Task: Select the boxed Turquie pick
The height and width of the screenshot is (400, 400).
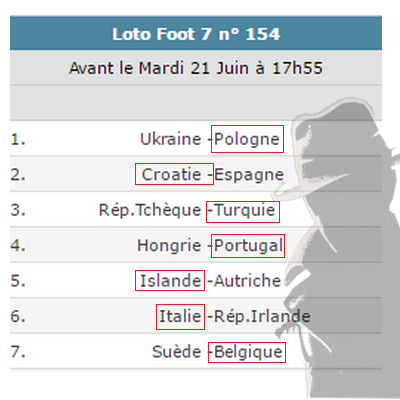Action: 243,212
